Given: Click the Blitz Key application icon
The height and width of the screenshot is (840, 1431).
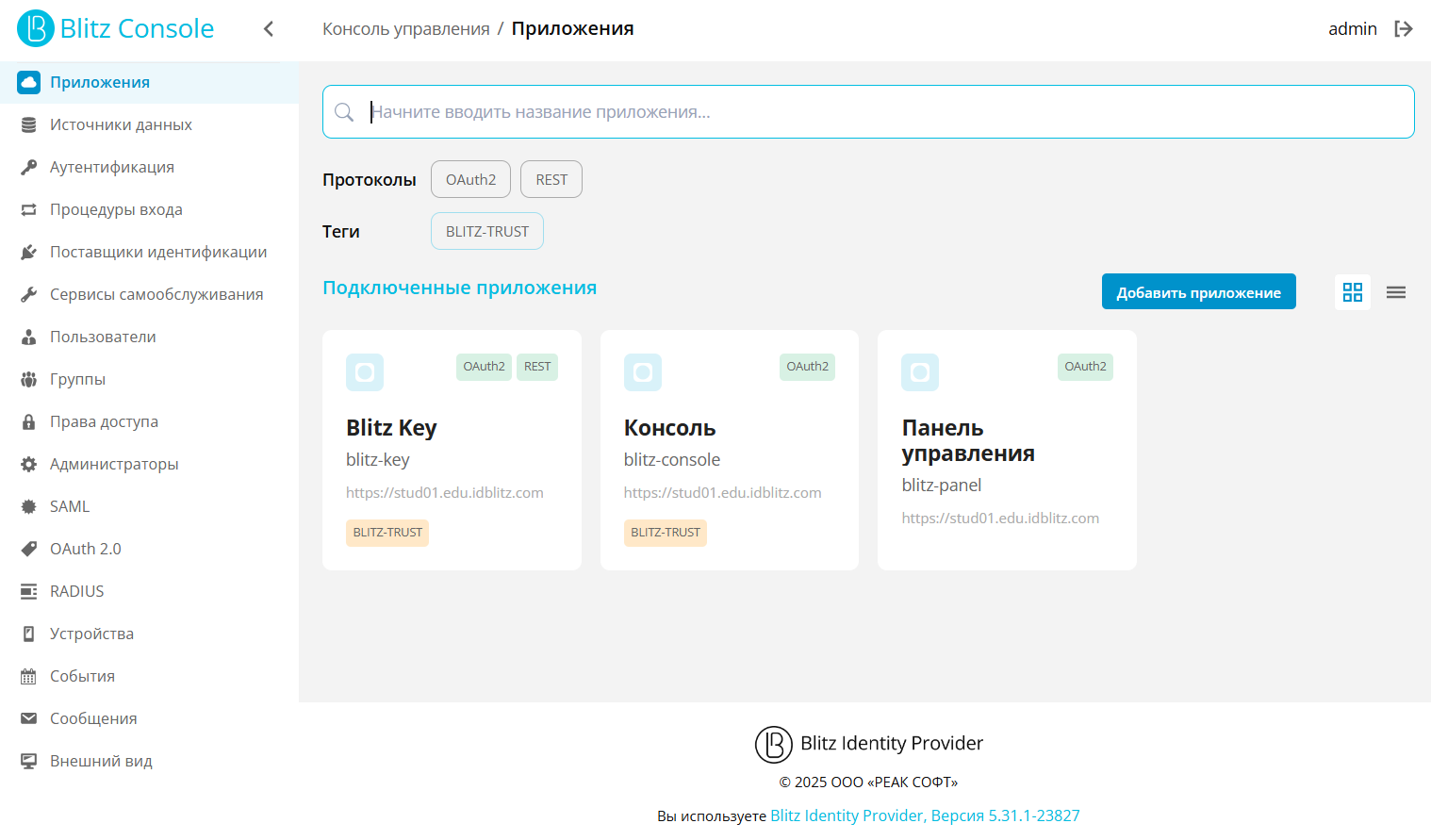Looking at the screenshot, I should [x=365, y=372].
